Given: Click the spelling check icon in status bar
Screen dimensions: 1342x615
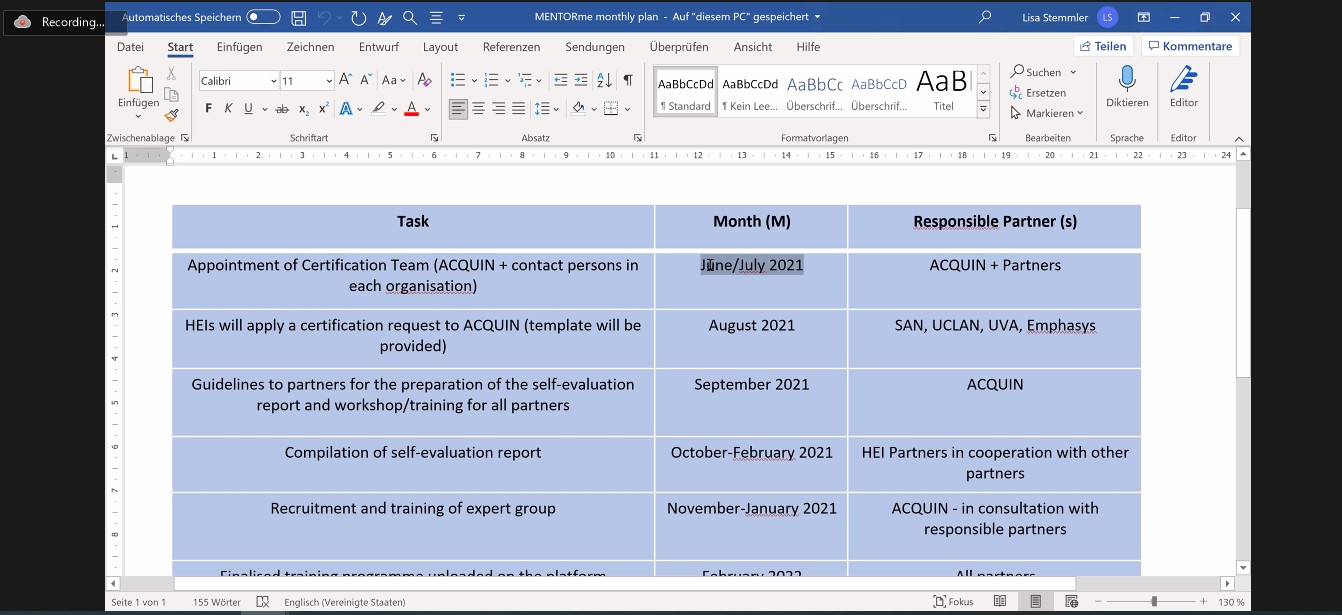Looking at the screenshot, I should pyautogui.click(x=262, y=602).
